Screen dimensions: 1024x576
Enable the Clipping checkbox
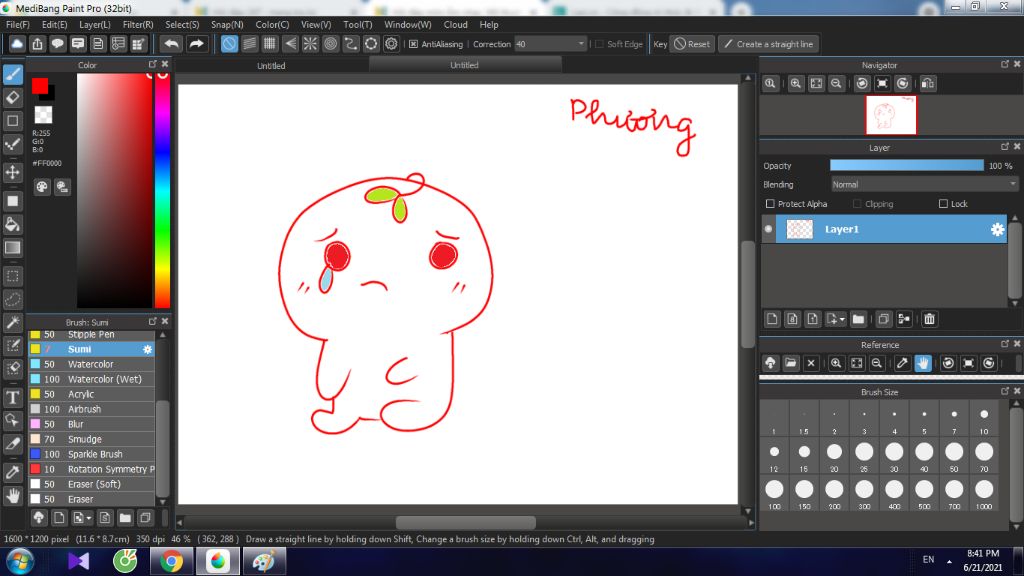coord(857,204)
